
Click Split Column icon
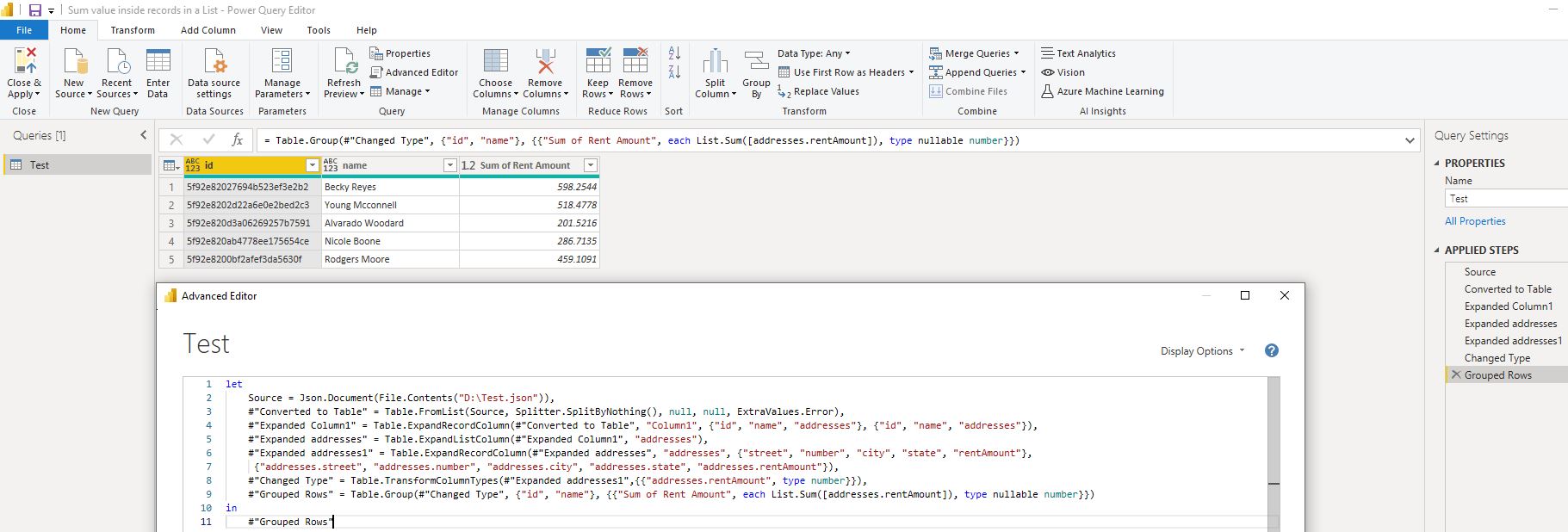[x=716, y=62]
